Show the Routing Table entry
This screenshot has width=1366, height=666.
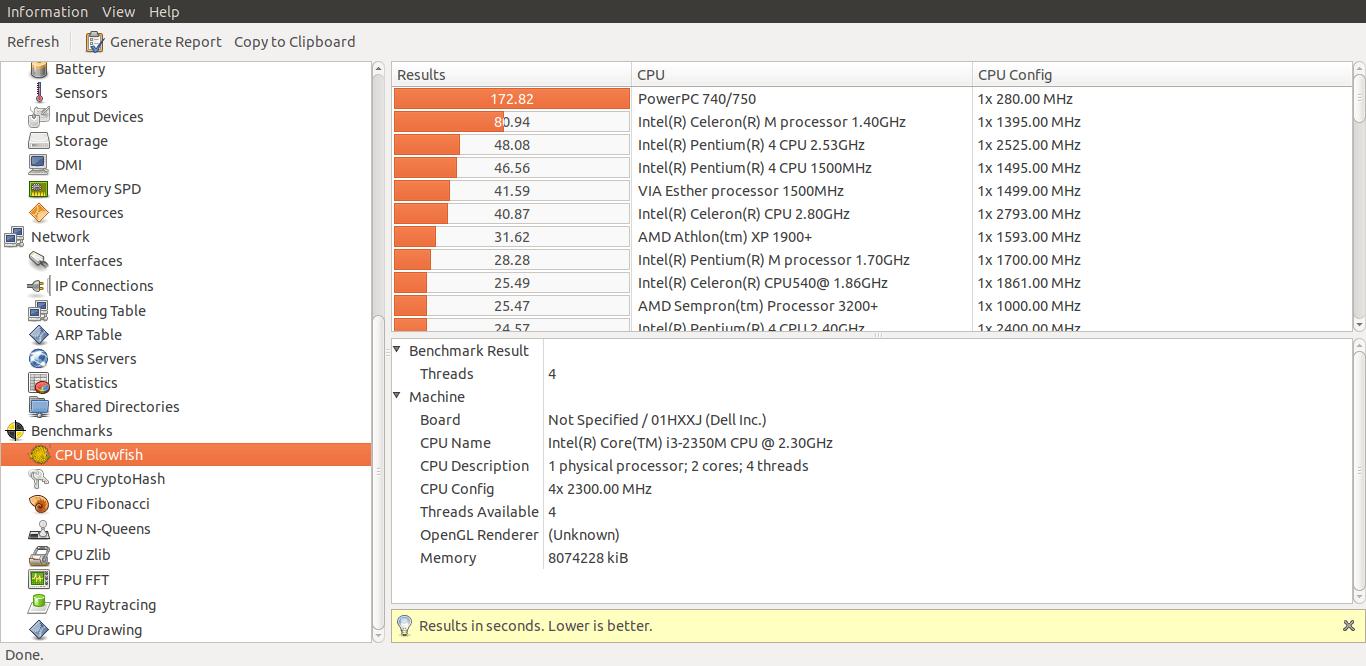click(101, 310)
